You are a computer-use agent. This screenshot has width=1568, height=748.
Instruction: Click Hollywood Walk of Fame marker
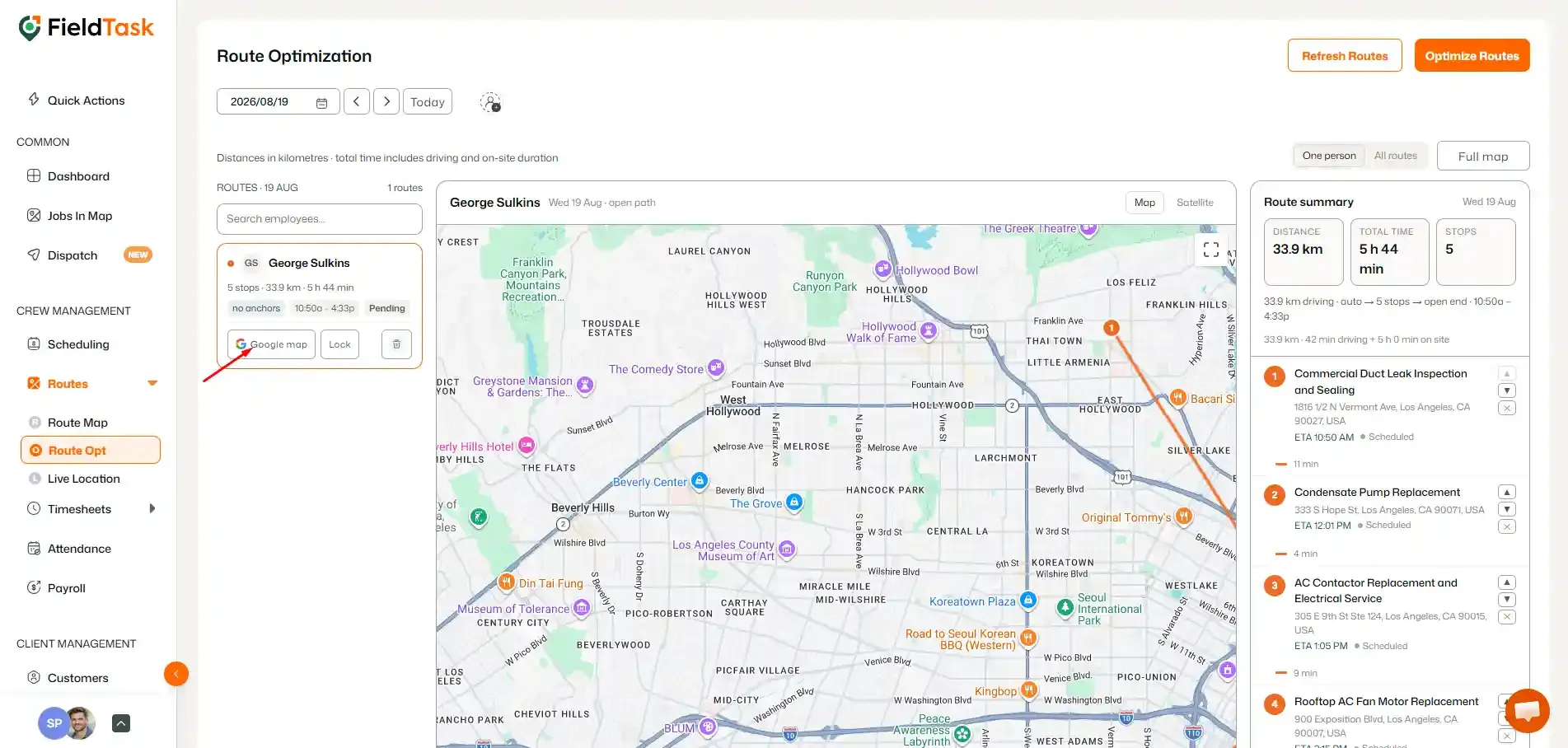(x=929, y=330)
